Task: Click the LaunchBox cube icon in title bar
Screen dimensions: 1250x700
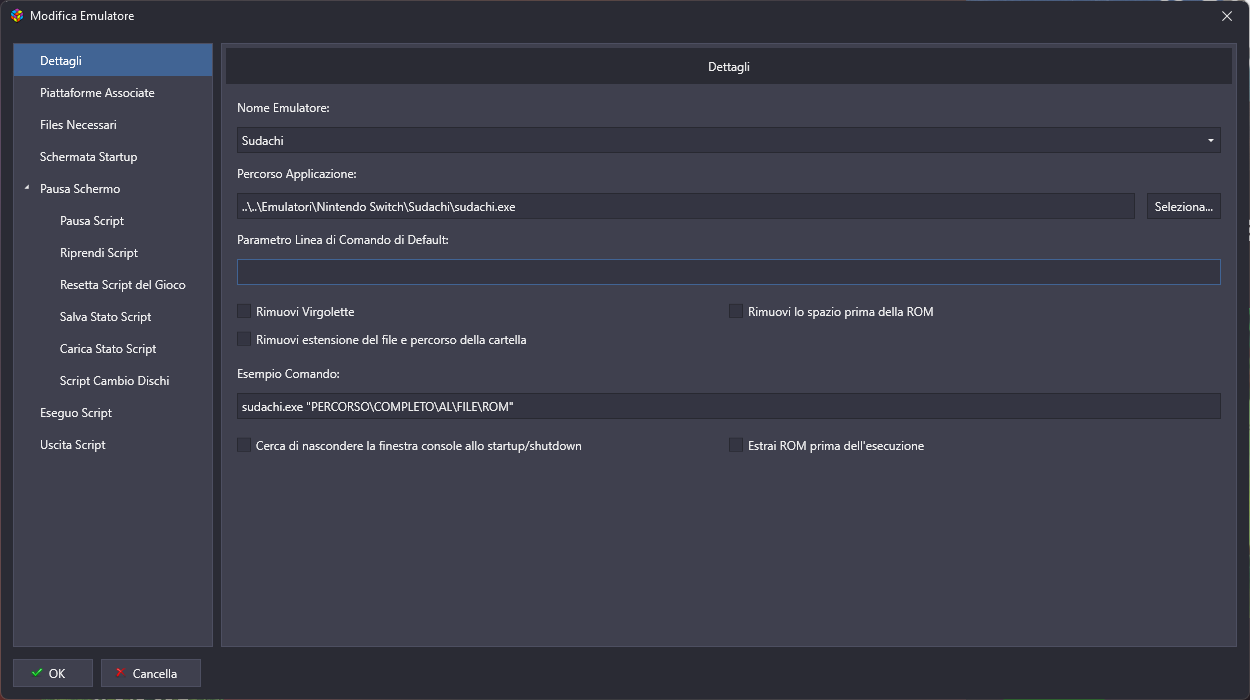Action: tap(16, 16)
